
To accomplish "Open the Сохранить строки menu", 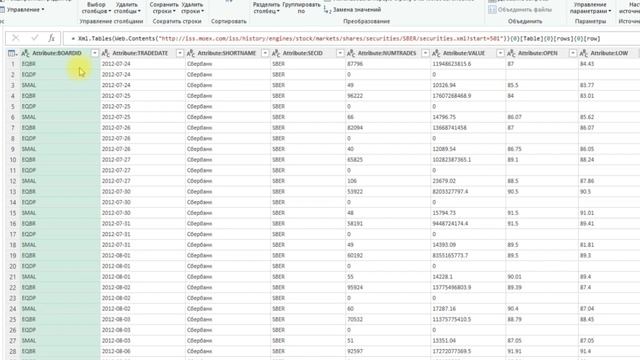I will (163, 8).
